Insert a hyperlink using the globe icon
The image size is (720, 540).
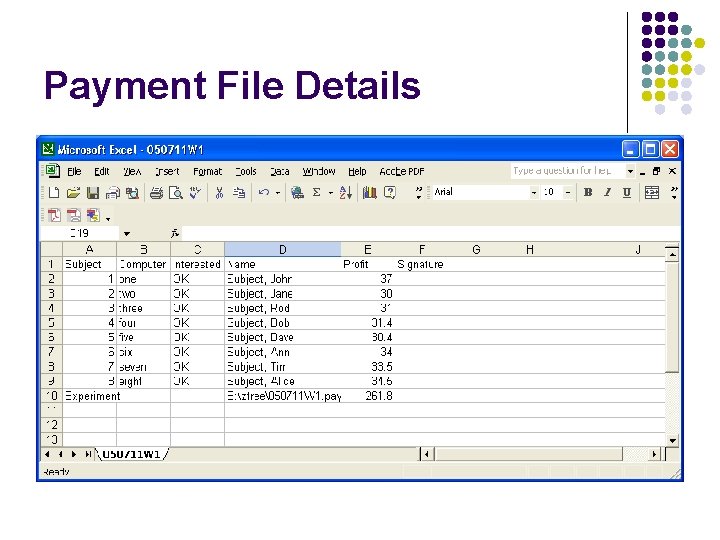coord(297,193)
